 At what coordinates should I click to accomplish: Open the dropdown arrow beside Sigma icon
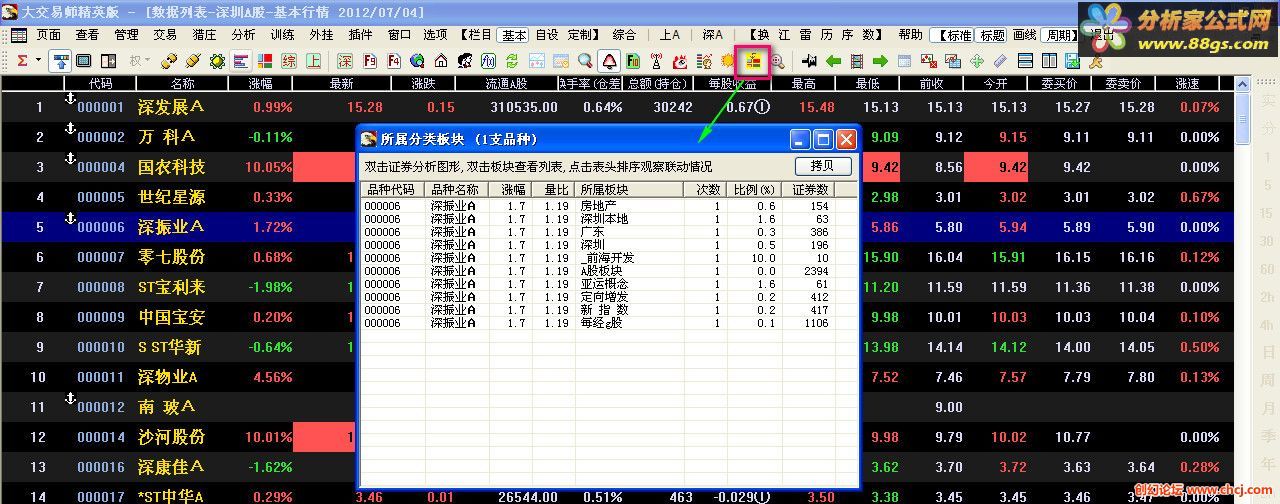tap(38, 60)
